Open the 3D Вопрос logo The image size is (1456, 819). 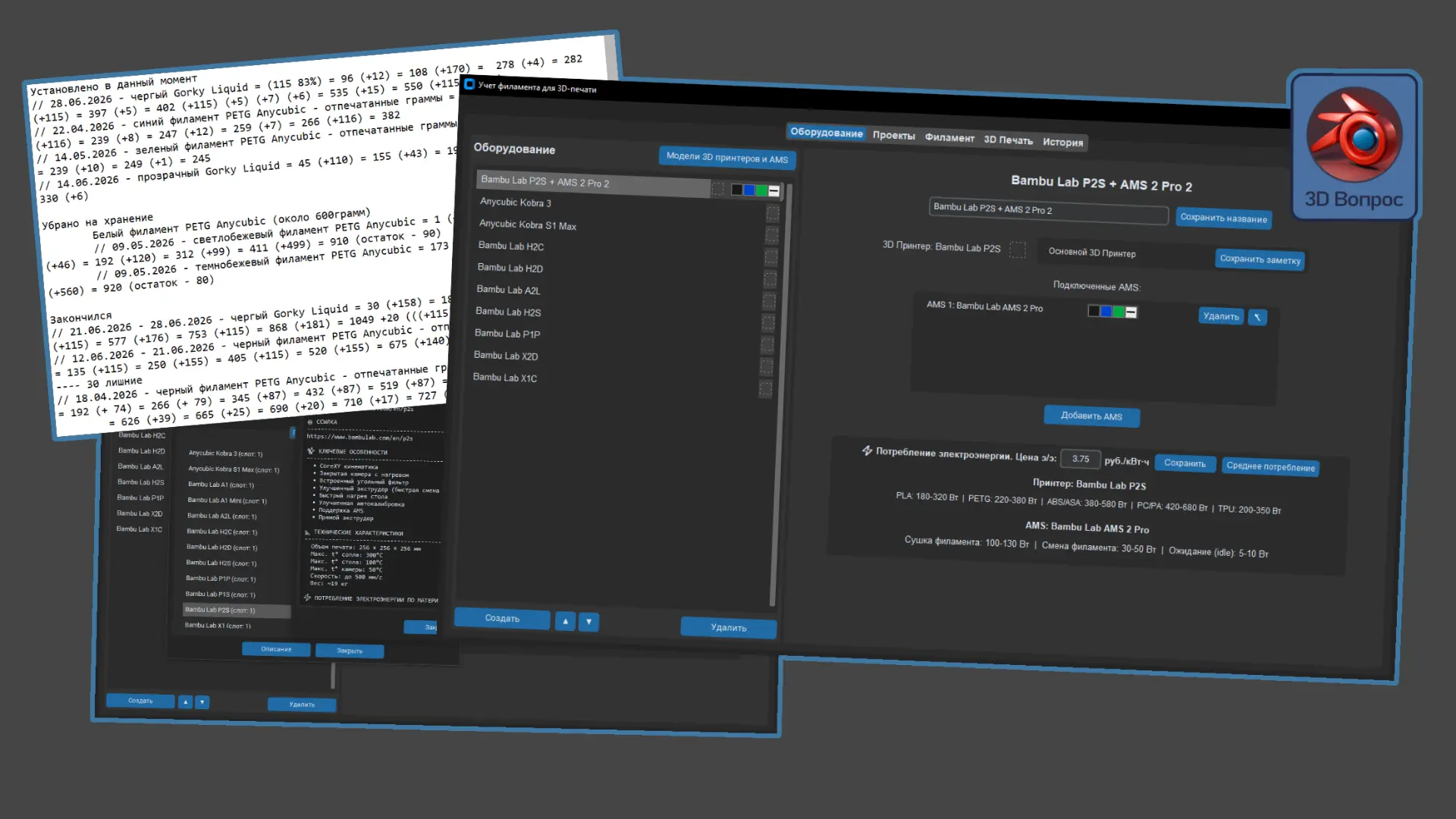coord(1354,146)
